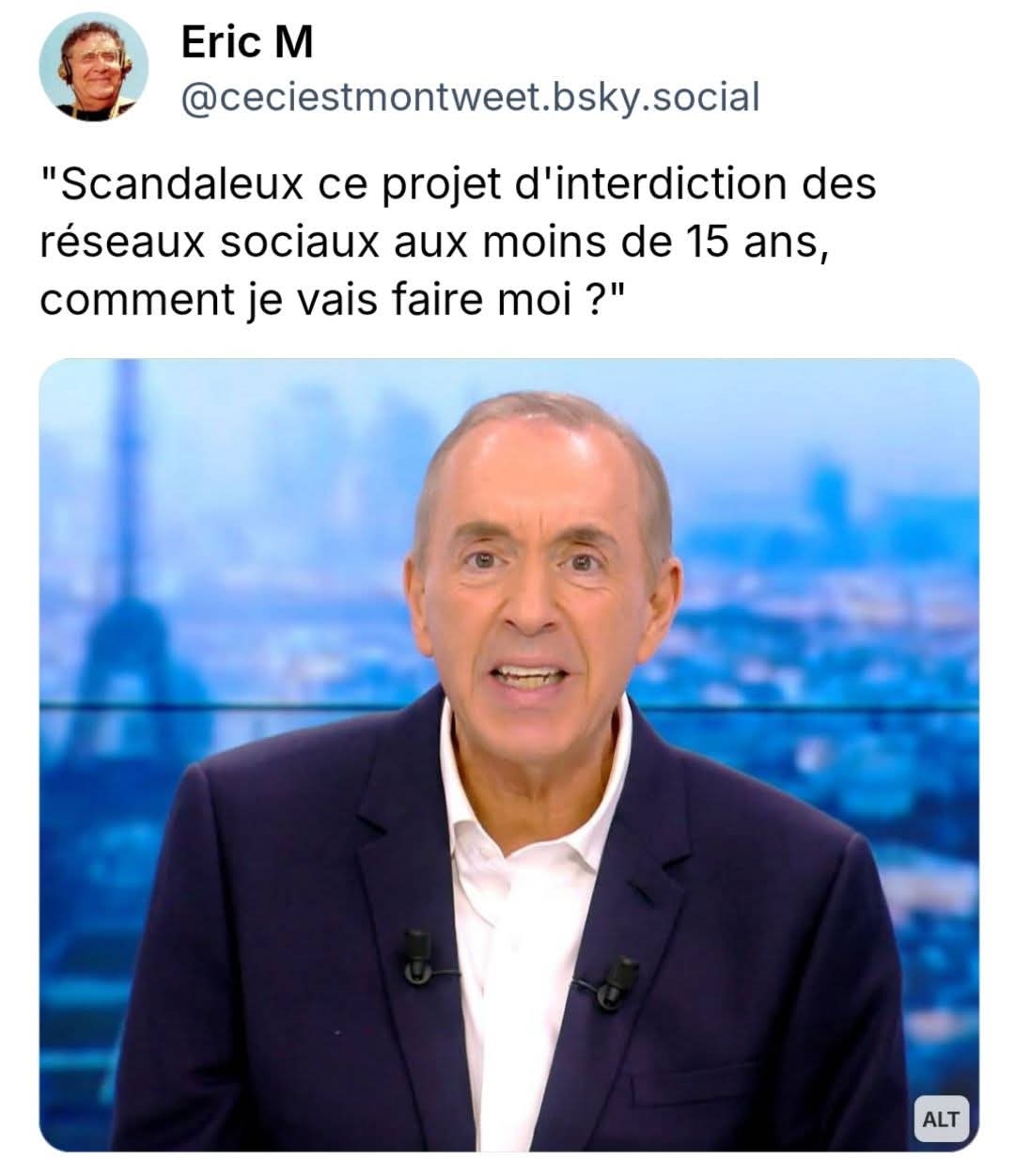Click the blurred city skyline right of presenter
The width and height of the screenshot is (1015, 1176).
pos(827,611)
